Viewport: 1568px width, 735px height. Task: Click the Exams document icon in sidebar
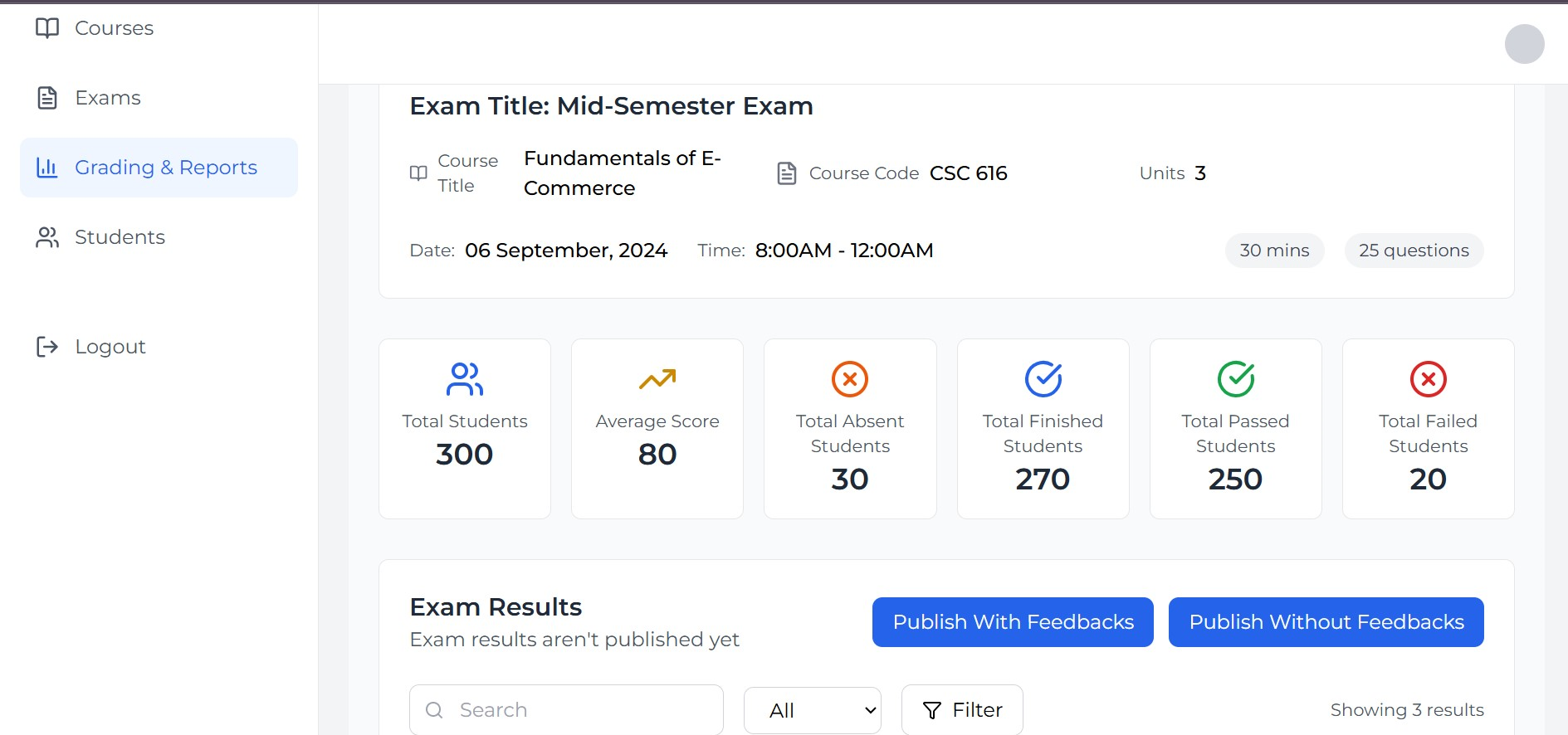[x=47, y=98]
